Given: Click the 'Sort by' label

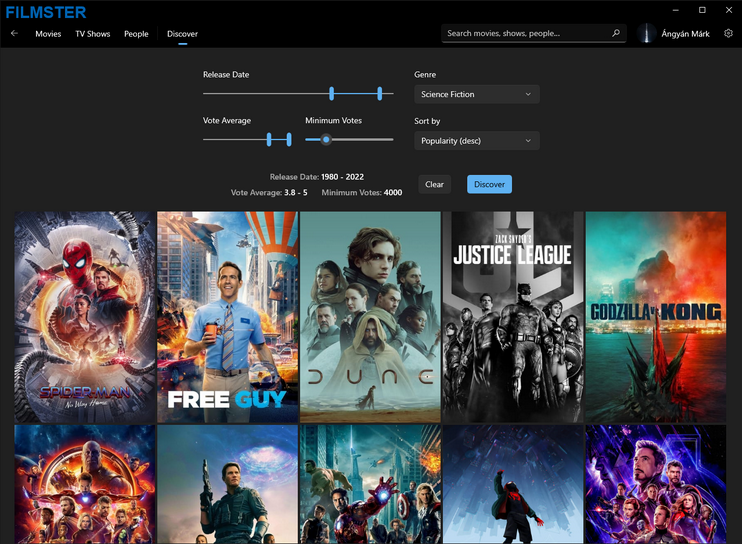Looking at the screenshot, I should [427, 121].
